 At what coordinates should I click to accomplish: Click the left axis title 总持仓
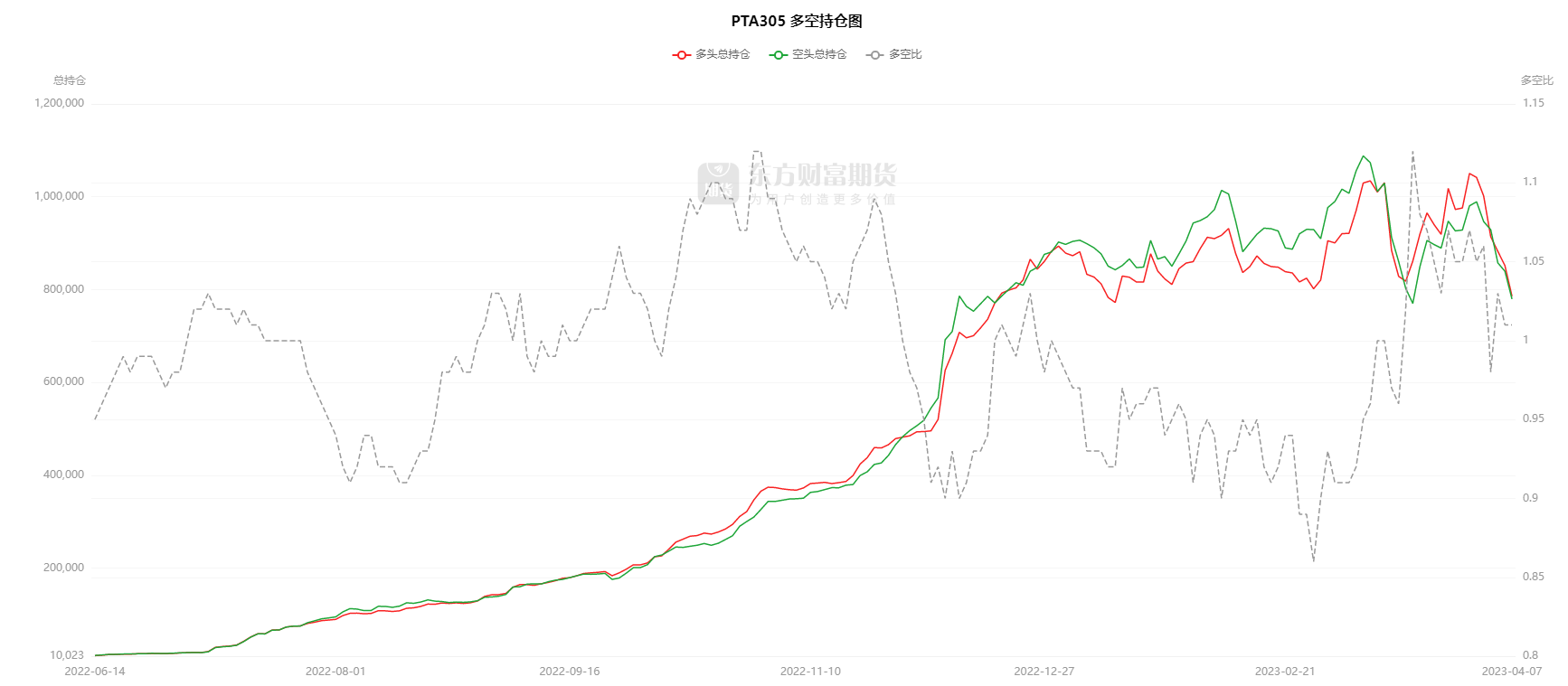click(x=70, y=80)
